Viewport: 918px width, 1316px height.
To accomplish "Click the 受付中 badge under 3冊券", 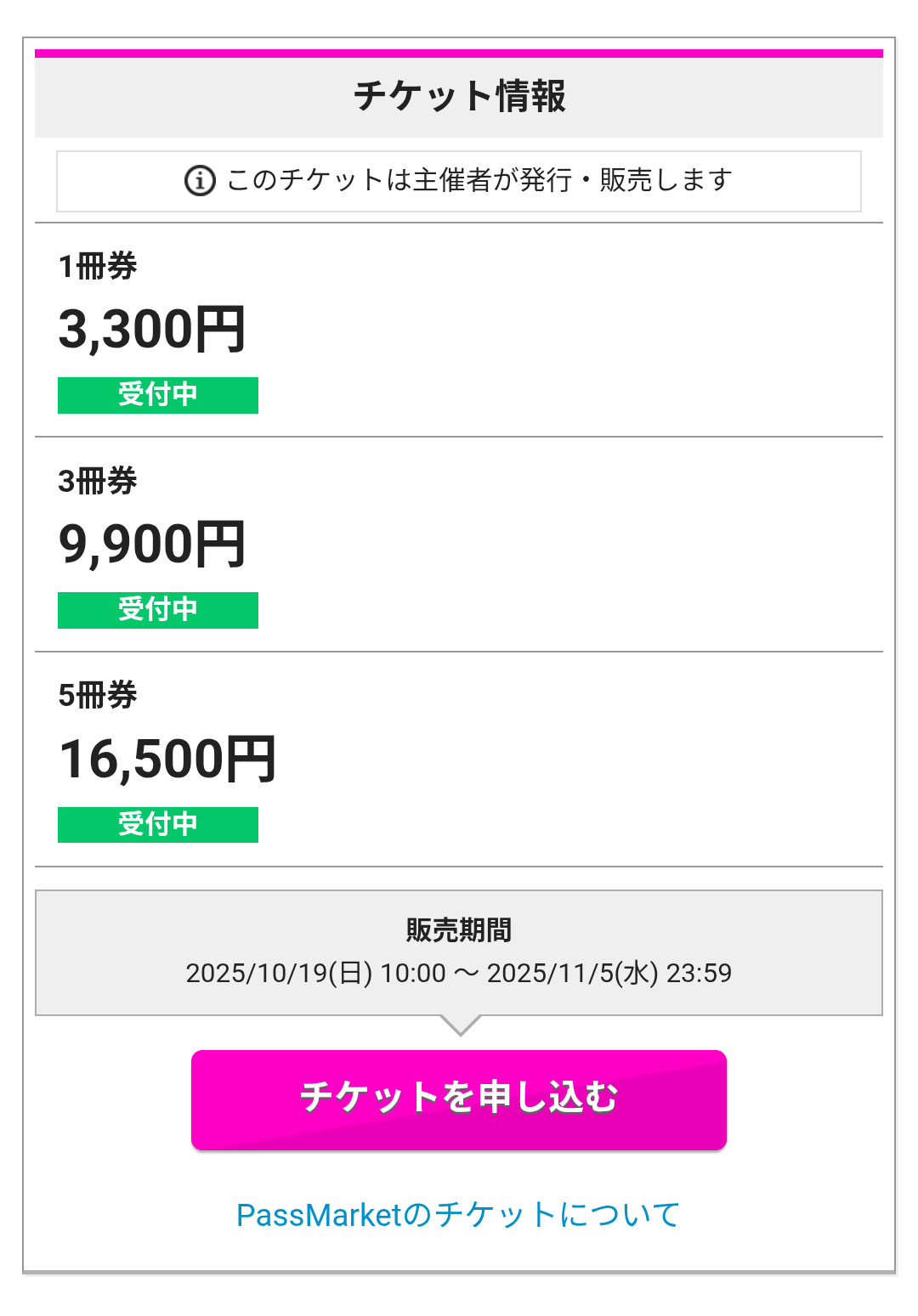I will click(158, 610).
